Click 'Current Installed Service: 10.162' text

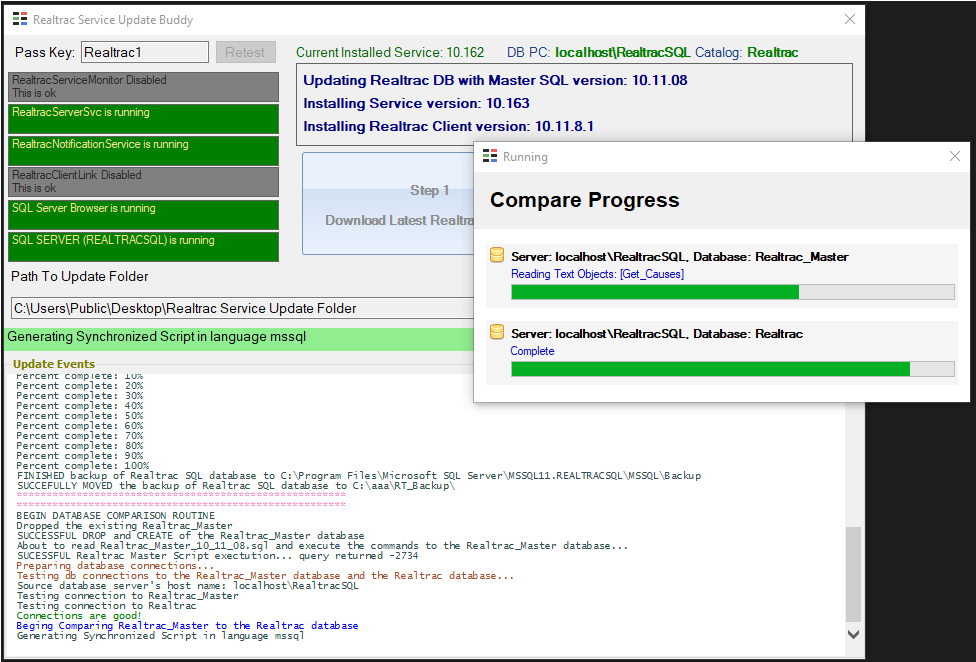(390, 52)
